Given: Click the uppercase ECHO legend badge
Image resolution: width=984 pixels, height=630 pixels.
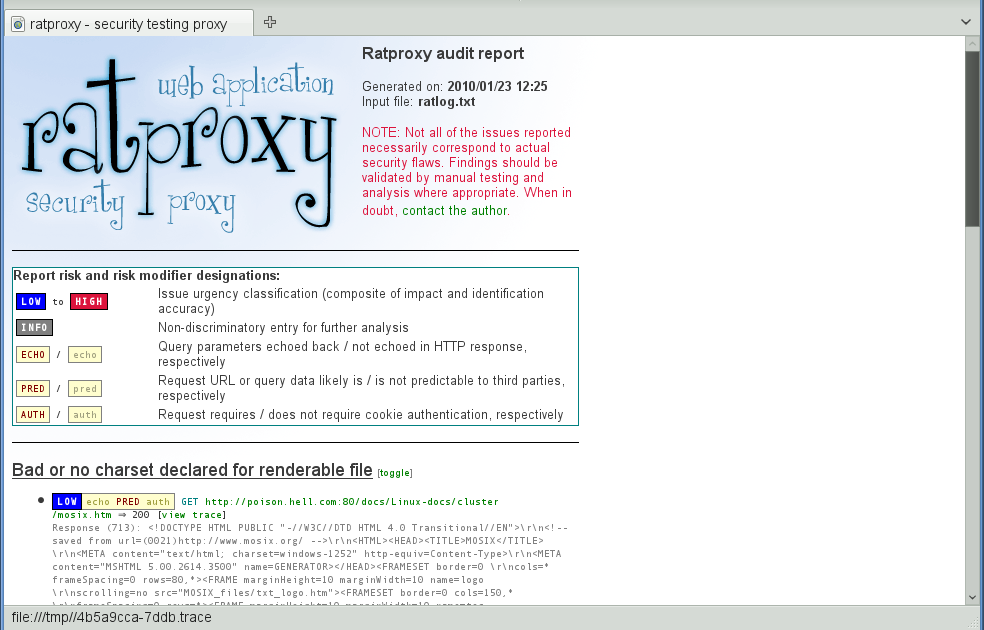Looking at the screenshot, I should (x=33, y=355).
